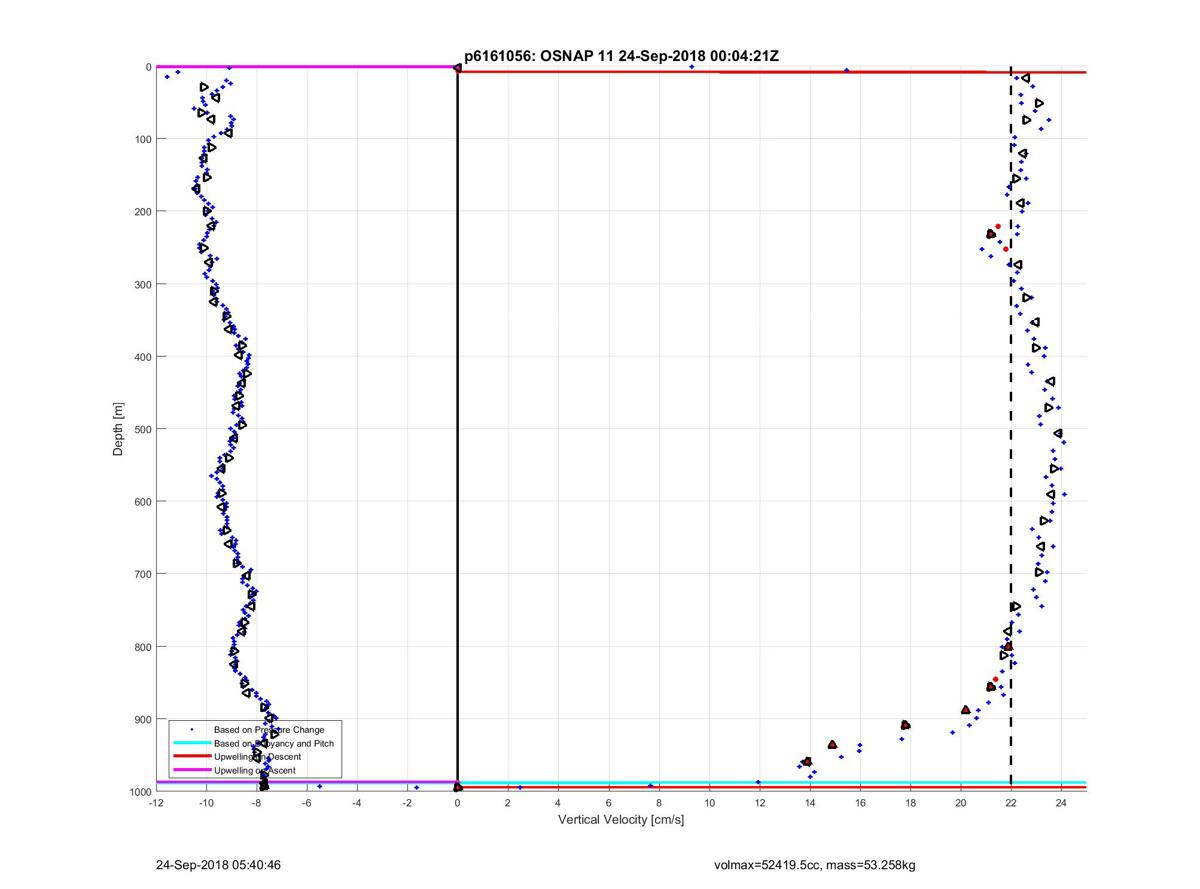Viewport: 1200px width, 889px height.
Task: Click the solid black vertical line at zero velocity
Action: coord(457,430)
